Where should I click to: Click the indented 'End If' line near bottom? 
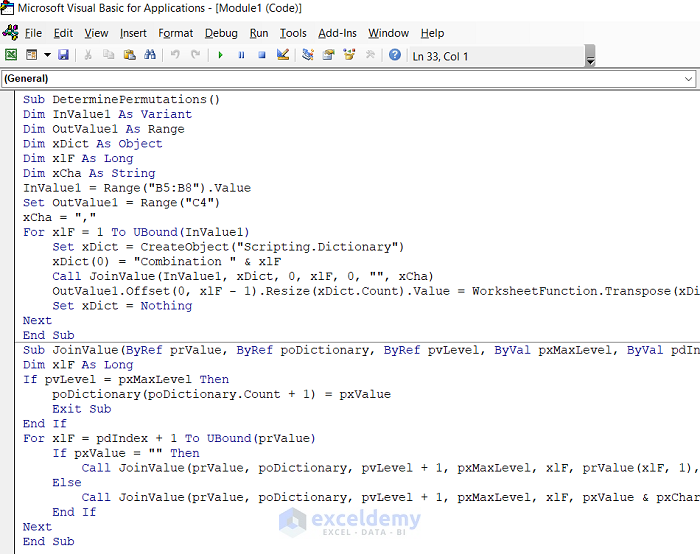click(x=74, y=512)
